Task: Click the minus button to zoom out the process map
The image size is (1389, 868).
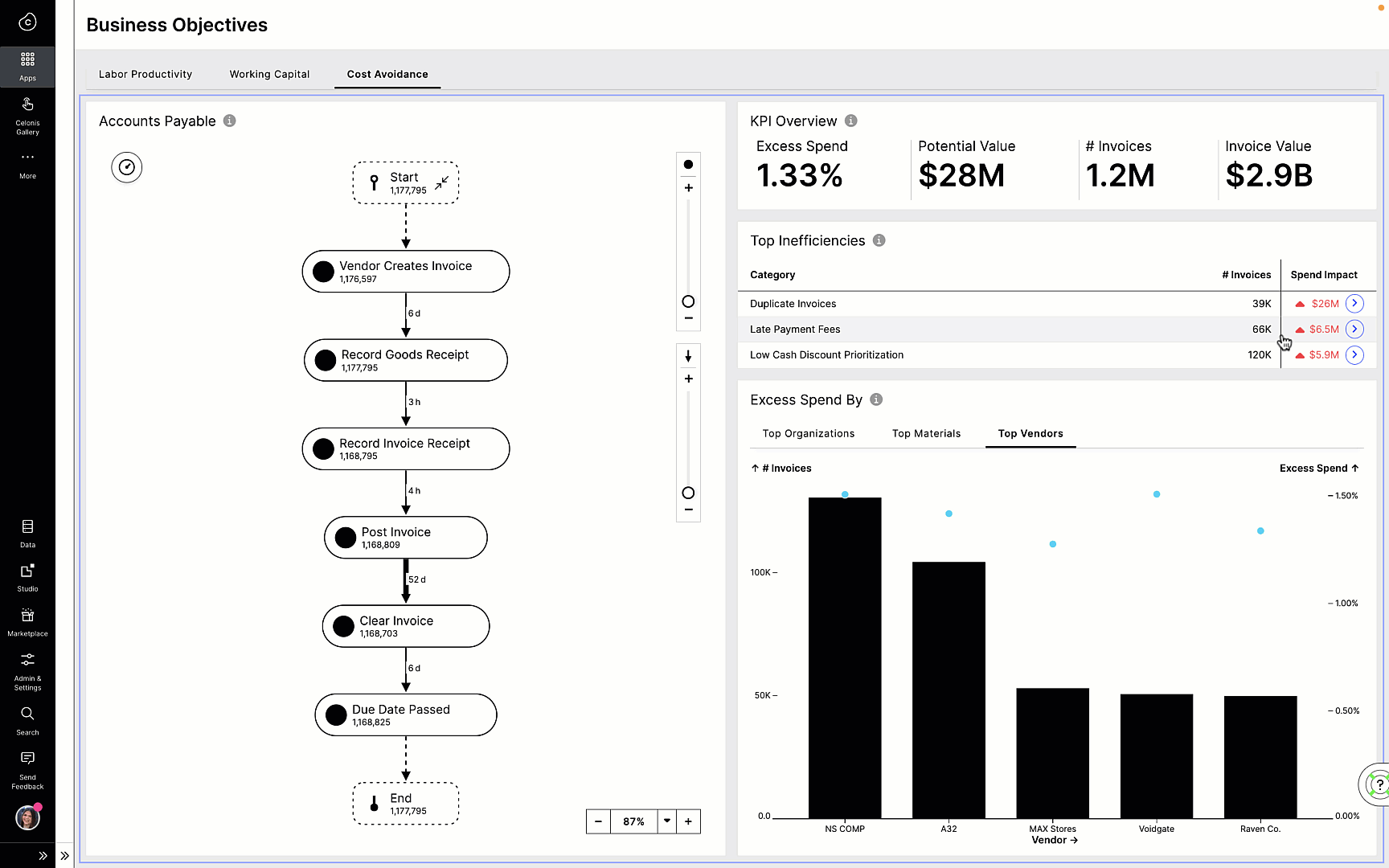Action: pos(598,821)
